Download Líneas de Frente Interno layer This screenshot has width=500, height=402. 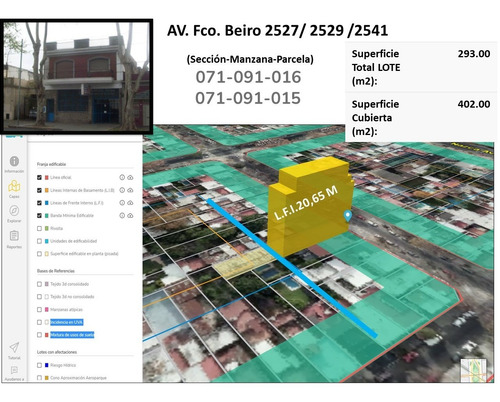click(x=130, y=203)
